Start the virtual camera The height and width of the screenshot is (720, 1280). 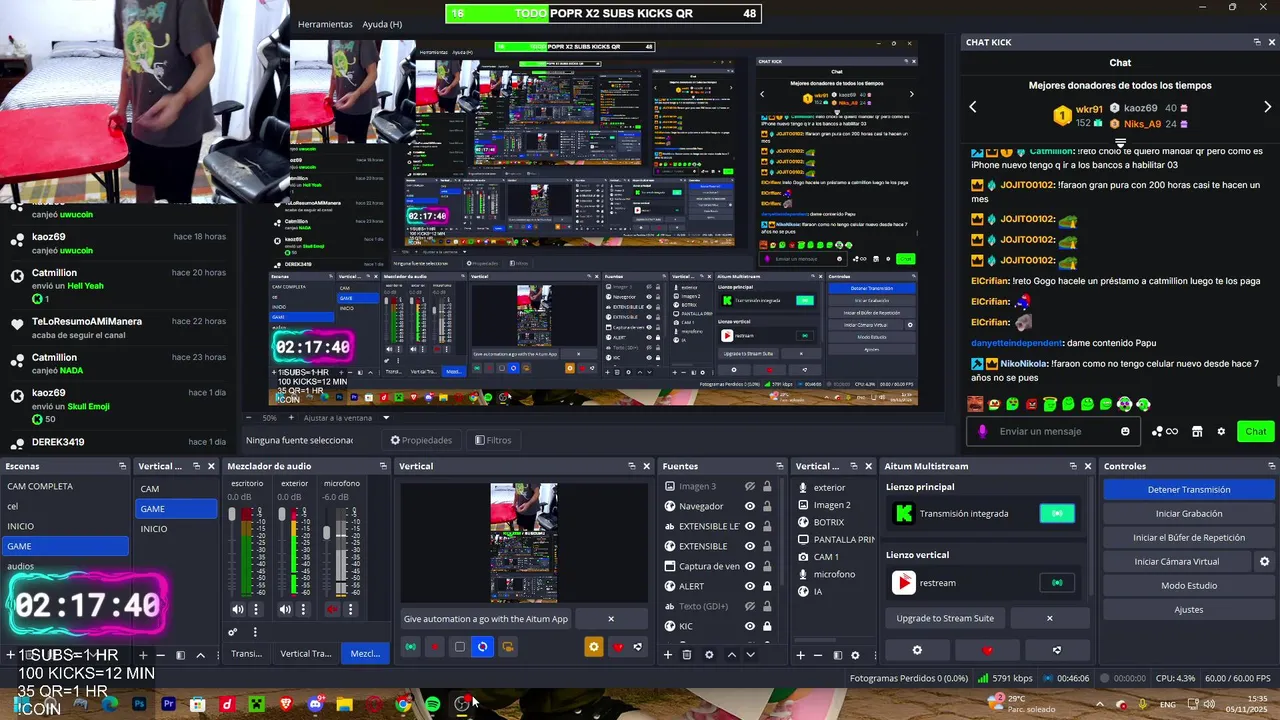[1176, 562]
